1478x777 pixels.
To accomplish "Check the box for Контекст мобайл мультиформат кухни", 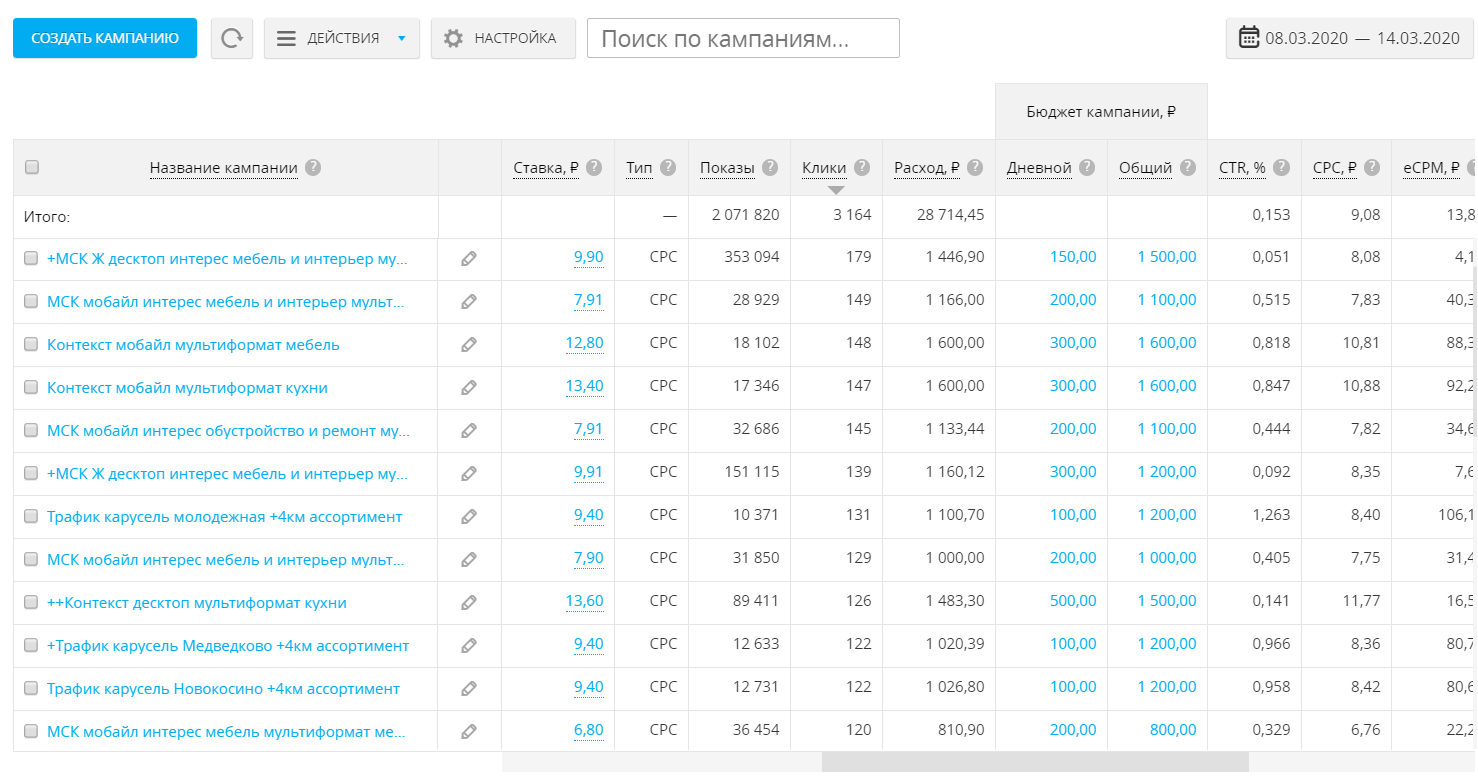I will point(31,387).
